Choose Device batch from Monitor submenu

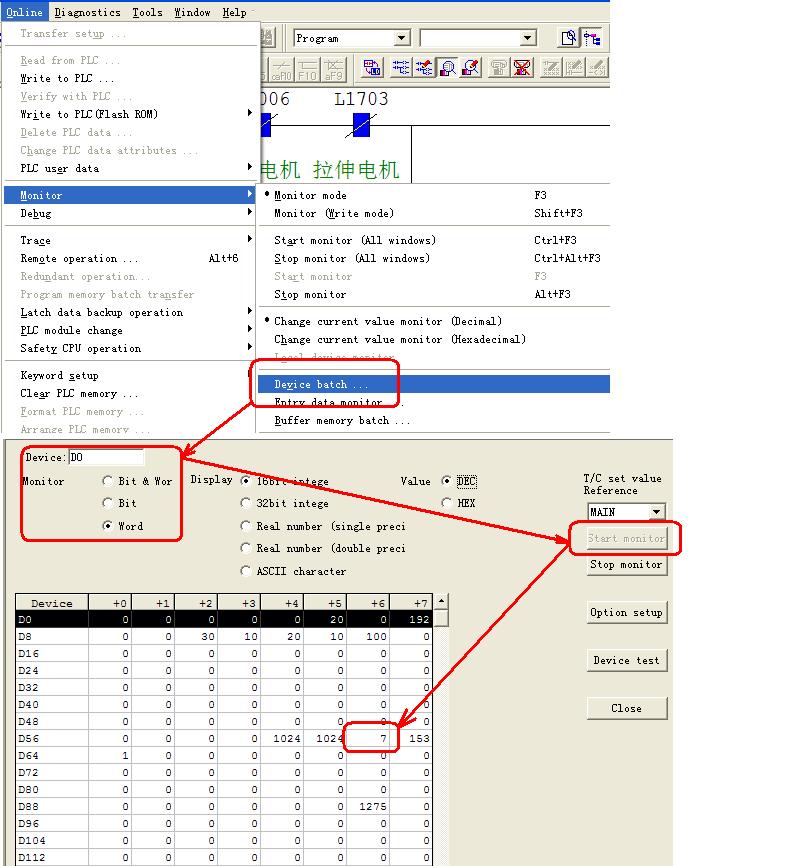click(x=321, y=384)
